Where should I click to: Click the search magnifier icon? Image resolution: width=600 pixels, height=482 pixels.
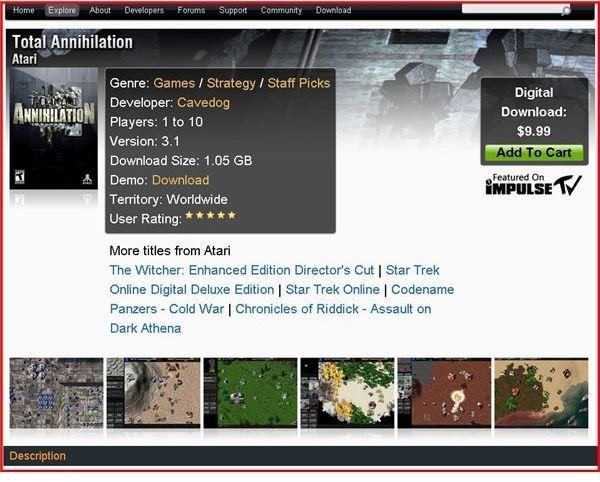(566, 11)
